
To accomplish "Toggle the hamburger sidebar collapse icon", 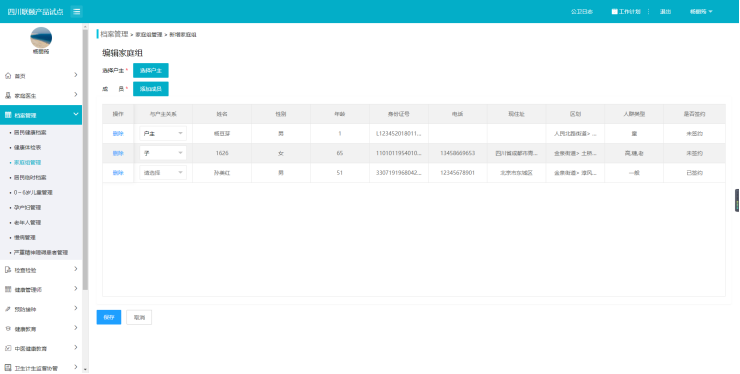I will 76,11.
